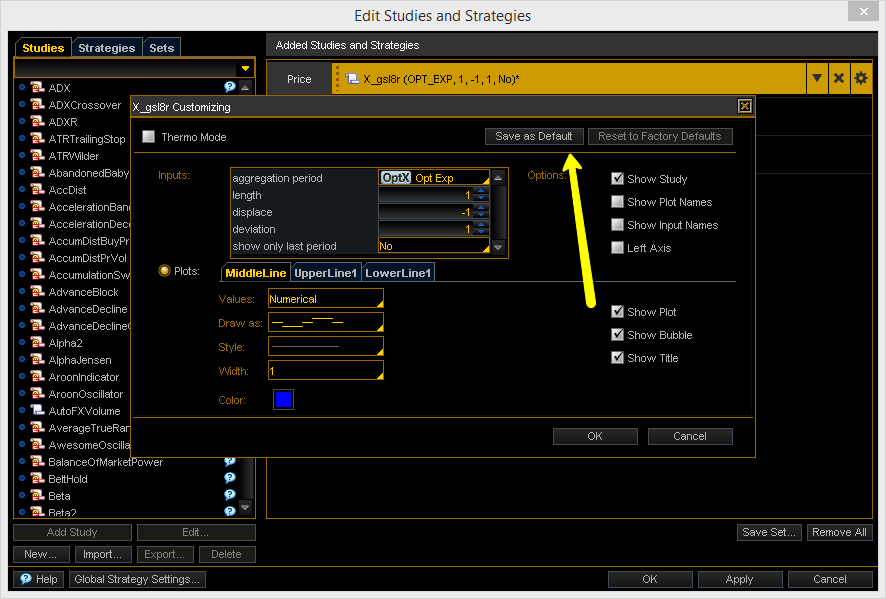Click the AdvanceBlock study icon
Image resolution: width=886 pixels, height=599 pixels.
pyautogui.click(x=37, y=292)
